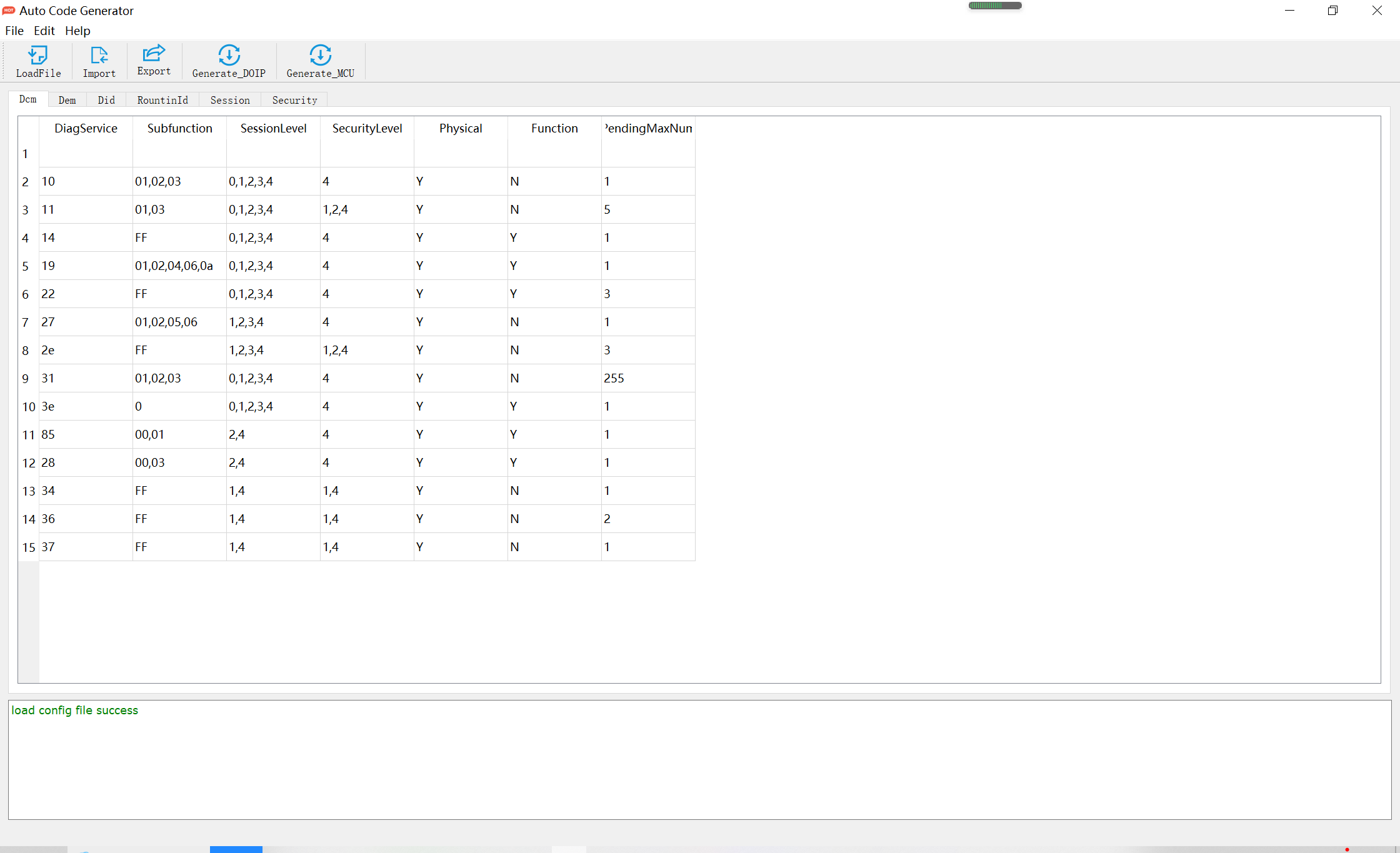Image resolution: width=1400 pixels, height=853 pixels.
Task: Select DiagService cell '22'
Action: (86, 294)
